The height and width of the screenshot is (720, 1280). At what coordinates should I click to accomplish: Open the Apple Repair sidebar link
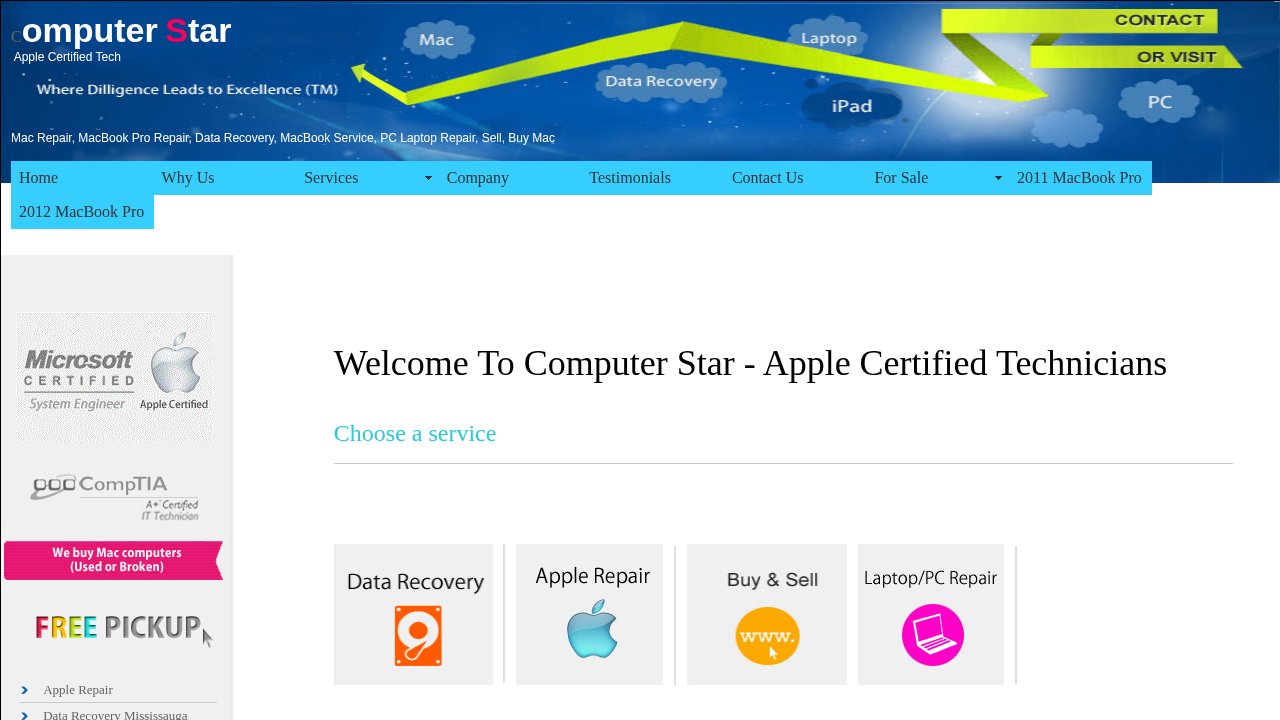pos(78,690)
